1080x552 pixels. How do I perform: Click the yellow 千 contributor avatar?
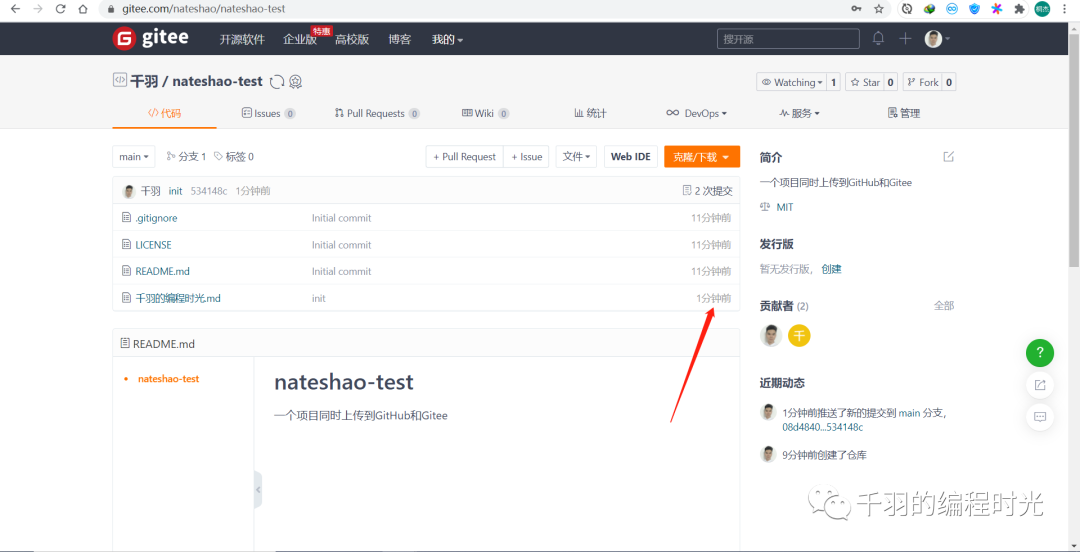pyautogui.click(x=799, y=336)
